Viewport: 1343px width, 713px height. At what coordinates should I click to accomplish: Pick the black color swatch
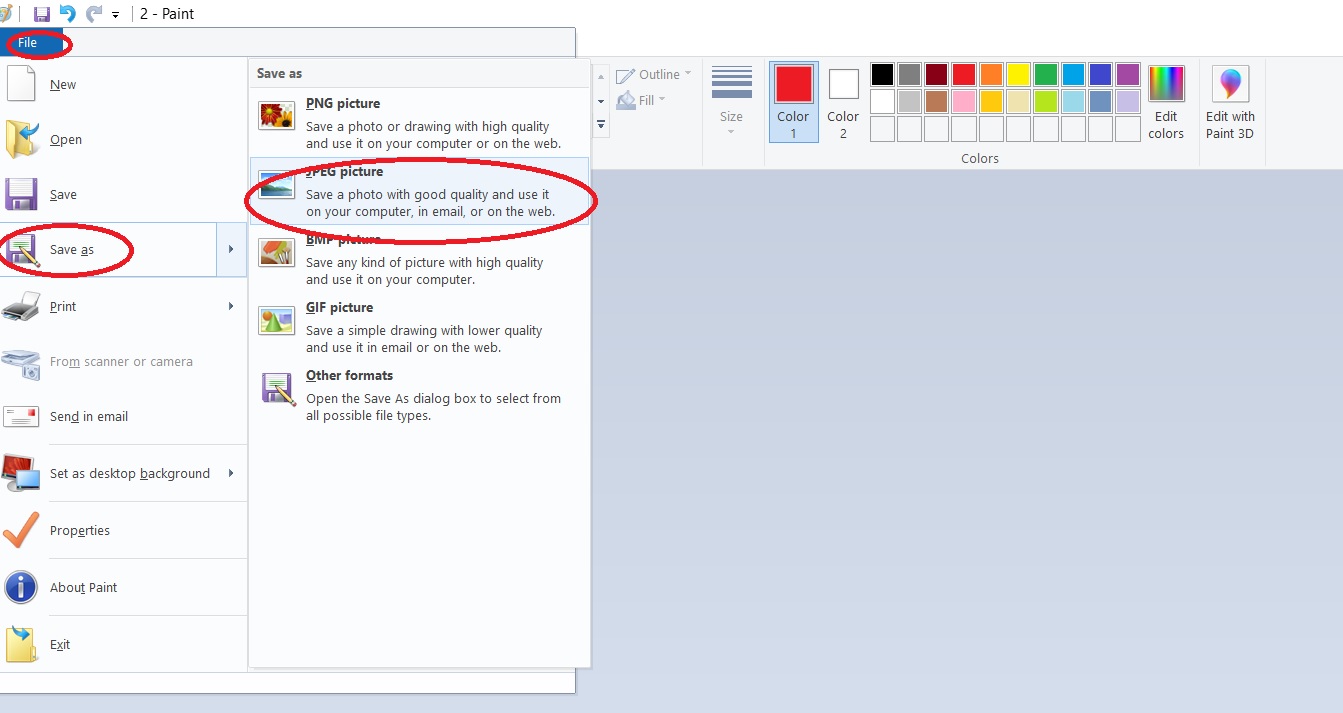pos(882,75)
